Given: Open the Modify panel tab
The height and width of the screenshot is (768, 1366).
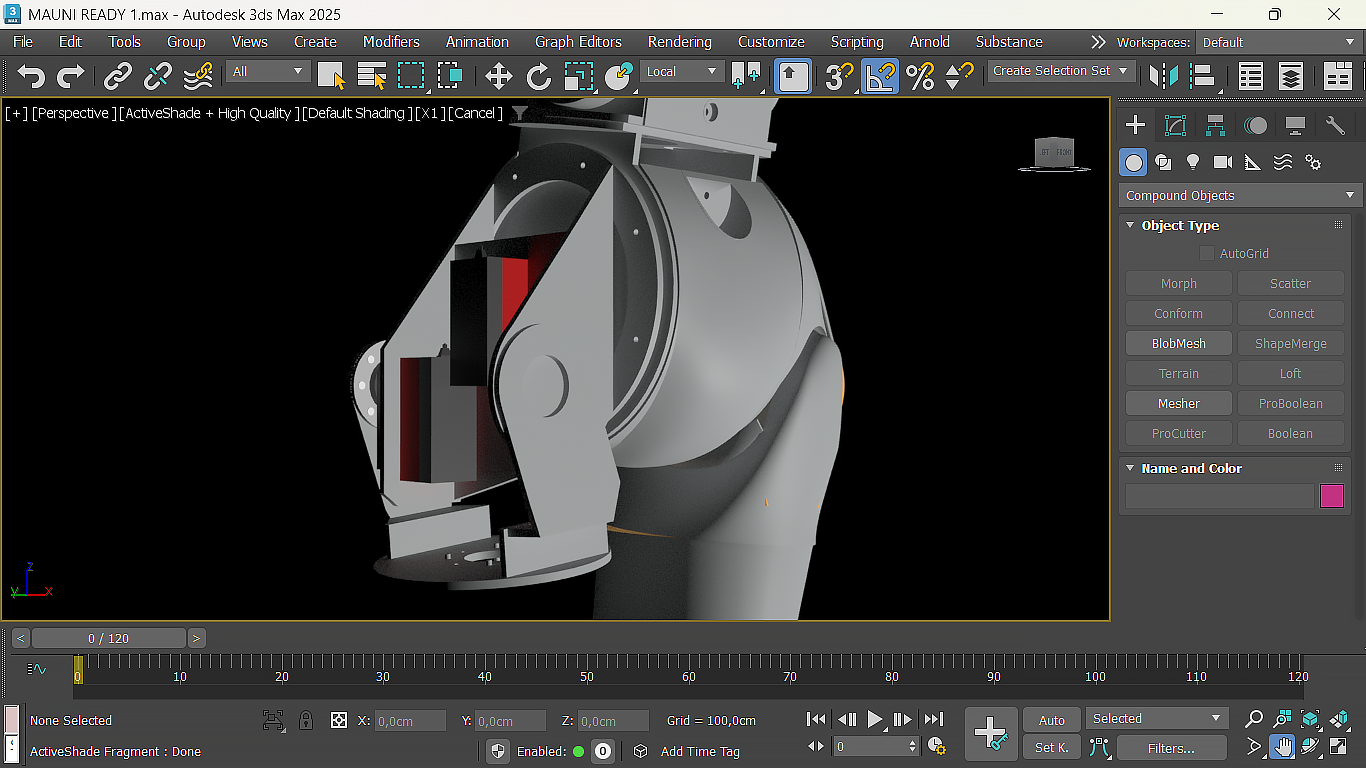Looking at the screenshot, I should click(1175, 125).
